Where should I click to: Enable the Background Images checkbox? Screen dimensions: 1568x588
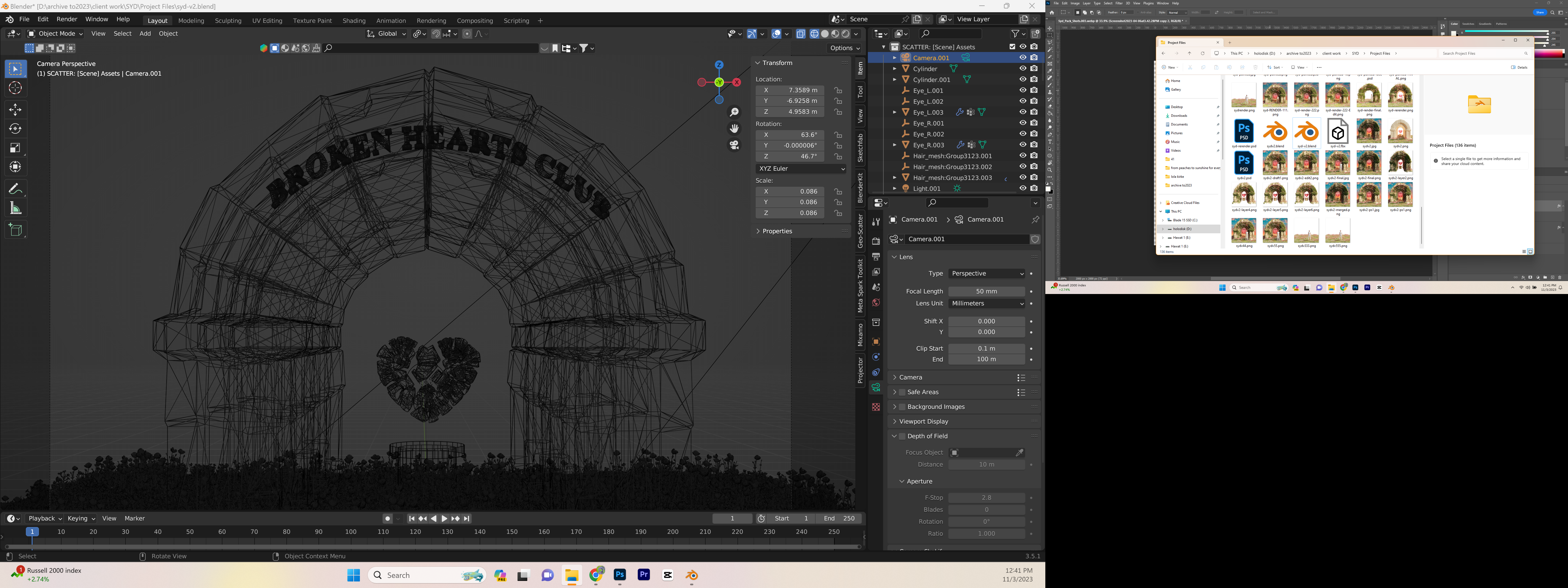point(902,407)
